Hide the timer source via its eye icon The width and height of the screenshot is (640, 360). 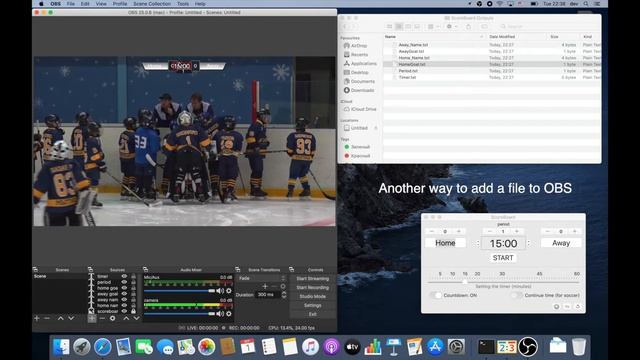point(124,276)
